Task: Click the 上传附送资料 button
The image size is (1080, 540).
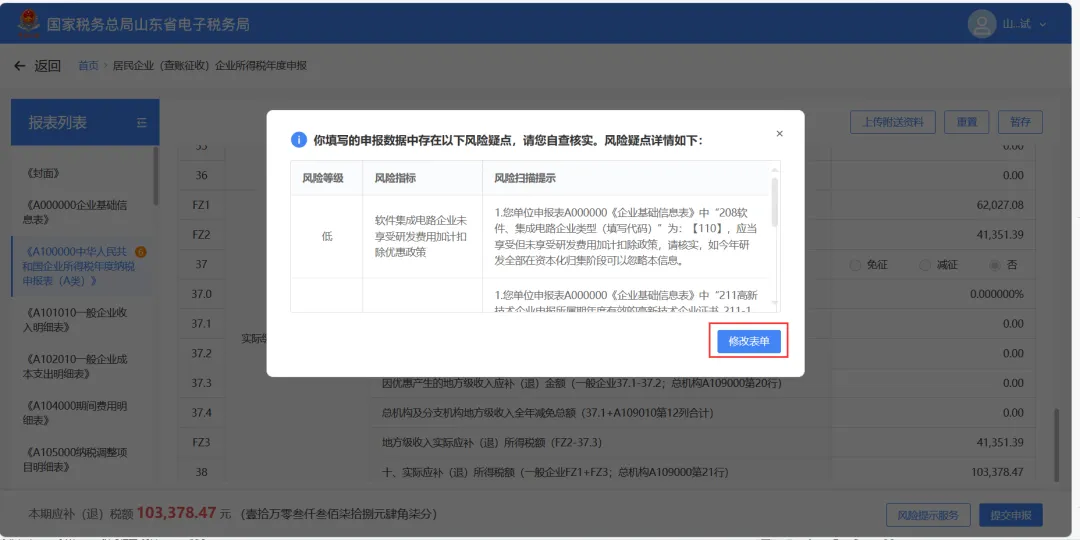Action: tap(893, 122)
